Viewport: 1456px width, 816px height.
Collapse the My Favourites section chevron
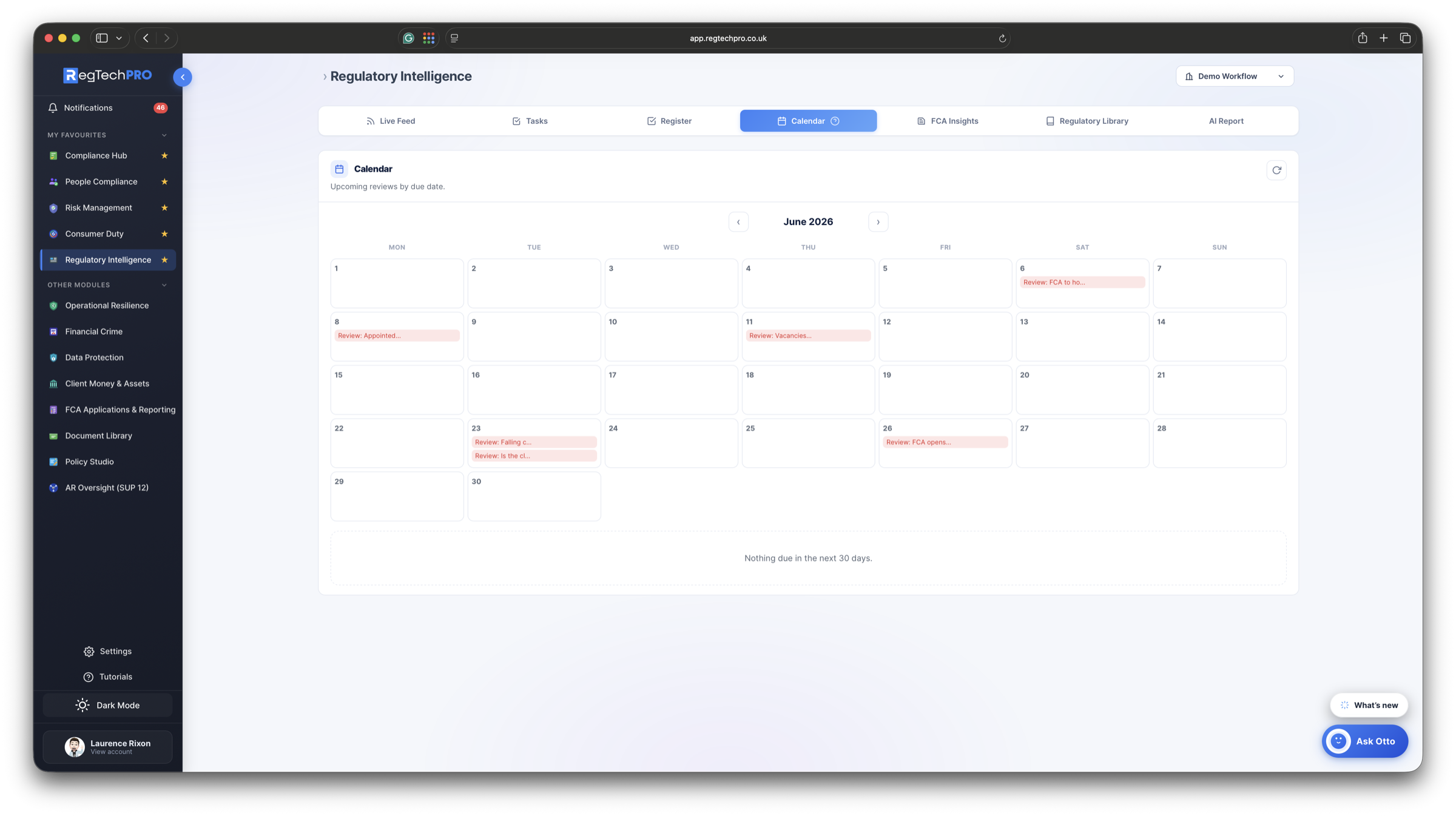point(164,135)
